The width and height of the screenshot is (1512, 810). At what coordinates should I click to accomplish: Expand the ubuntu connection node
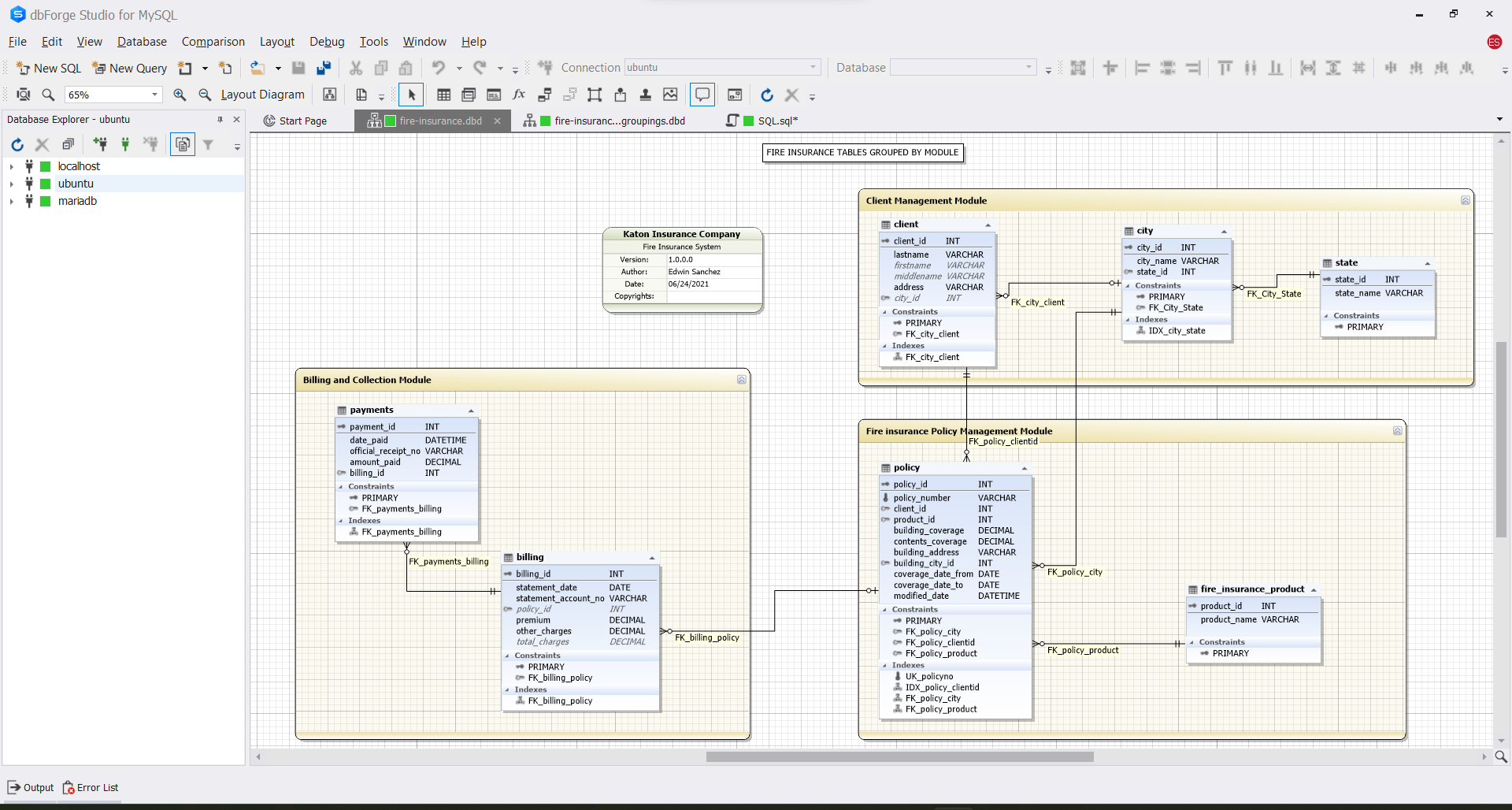point(11,184)
